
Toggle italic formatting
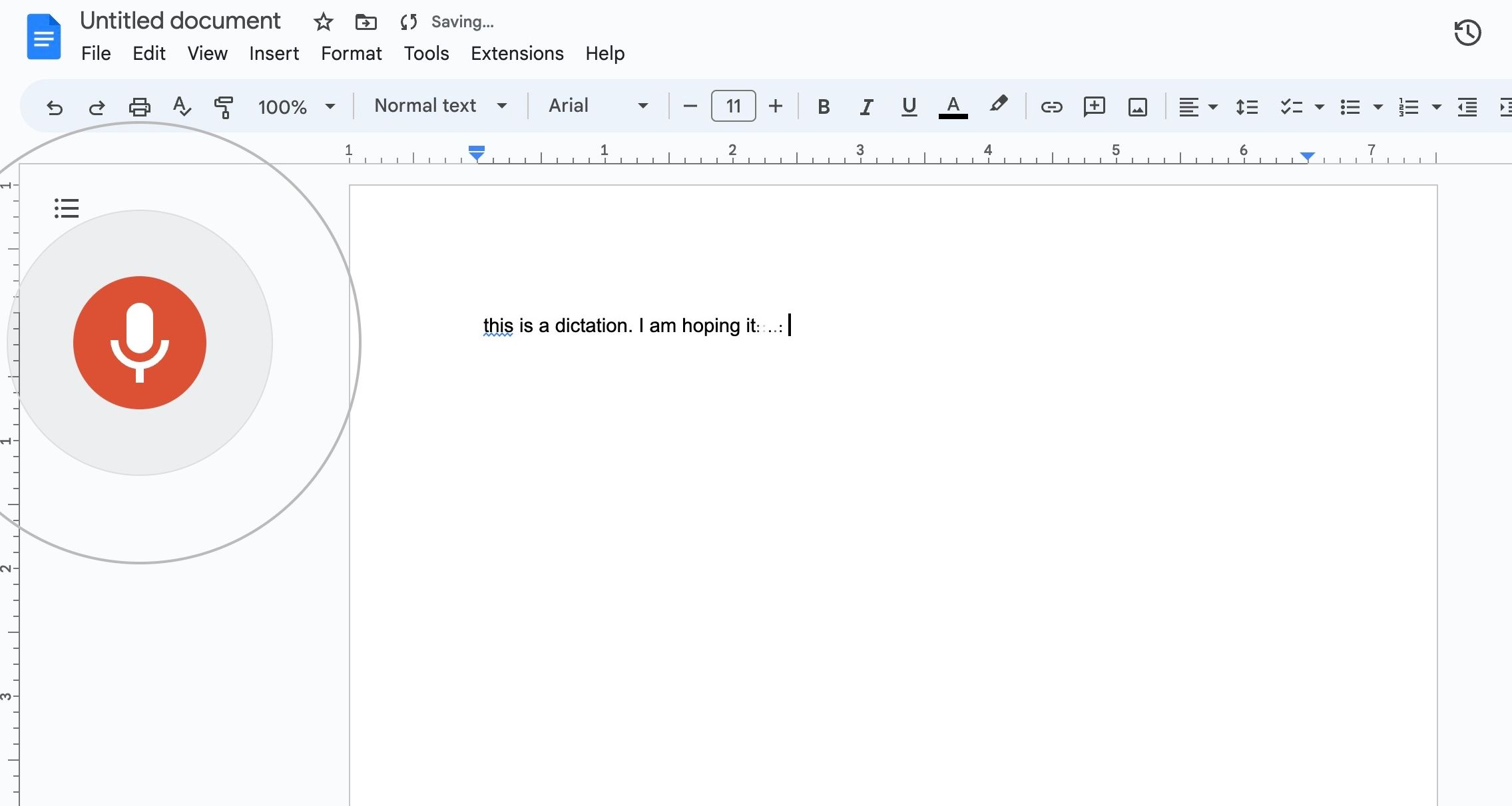pos(866,106)
